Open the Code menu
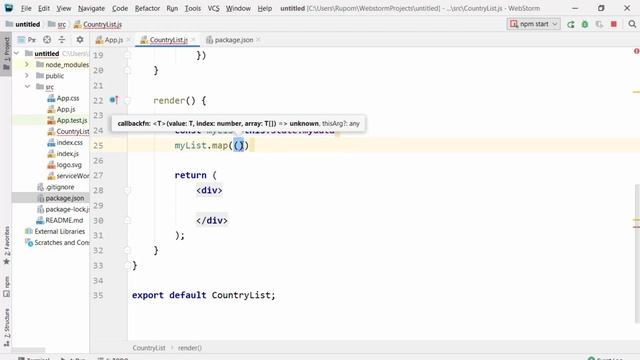This screenshot has width=640, height=360. 120,8
